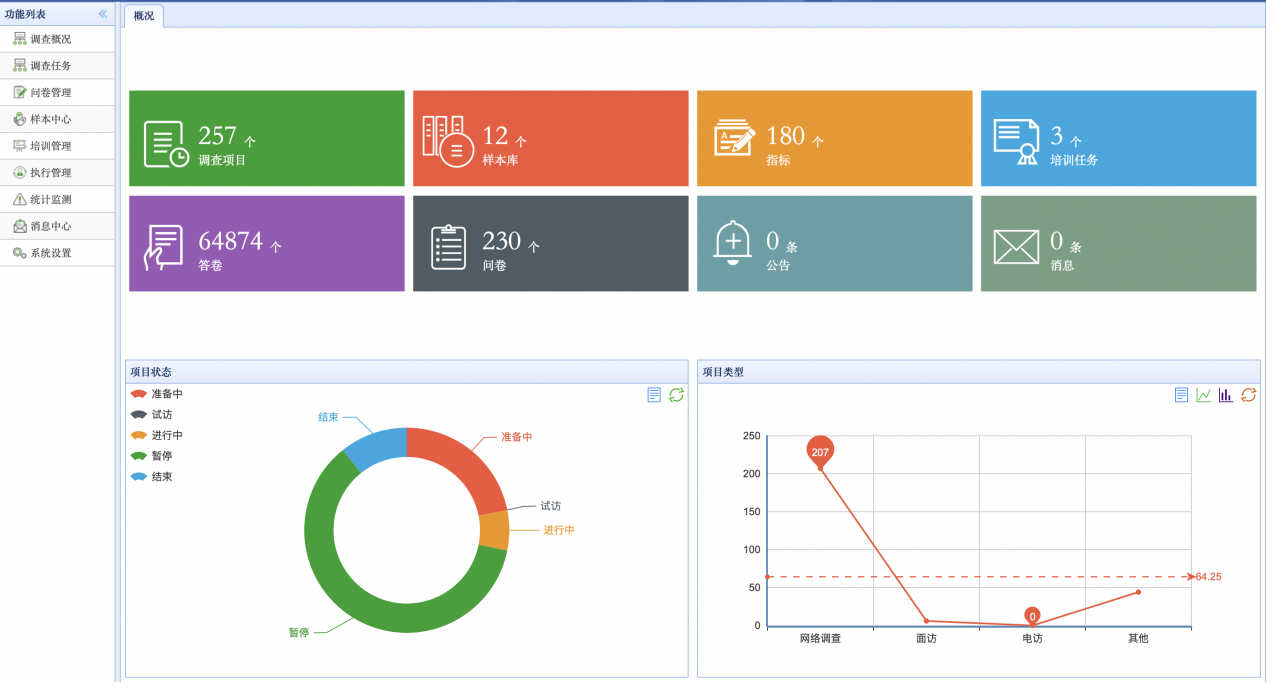This screenshot has height=687, width=1271.
Task: Expand 系统设置 in the sidebar
Action: coord(50,253)
